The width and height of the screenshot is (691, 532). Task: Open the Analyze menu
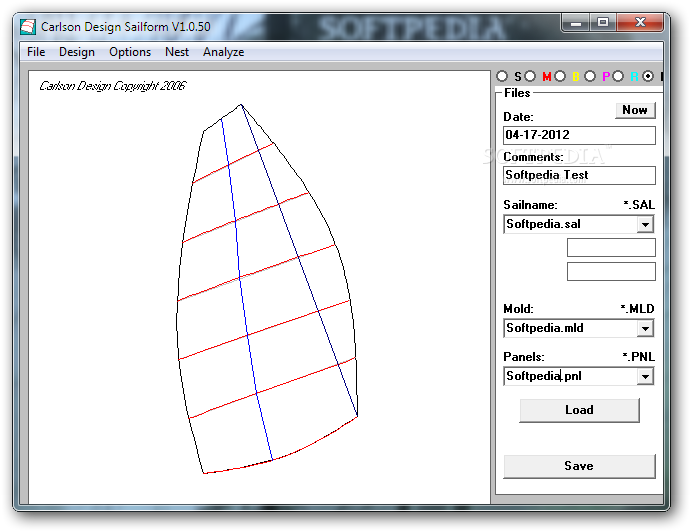pyautogui.click(x=223, y=52)
